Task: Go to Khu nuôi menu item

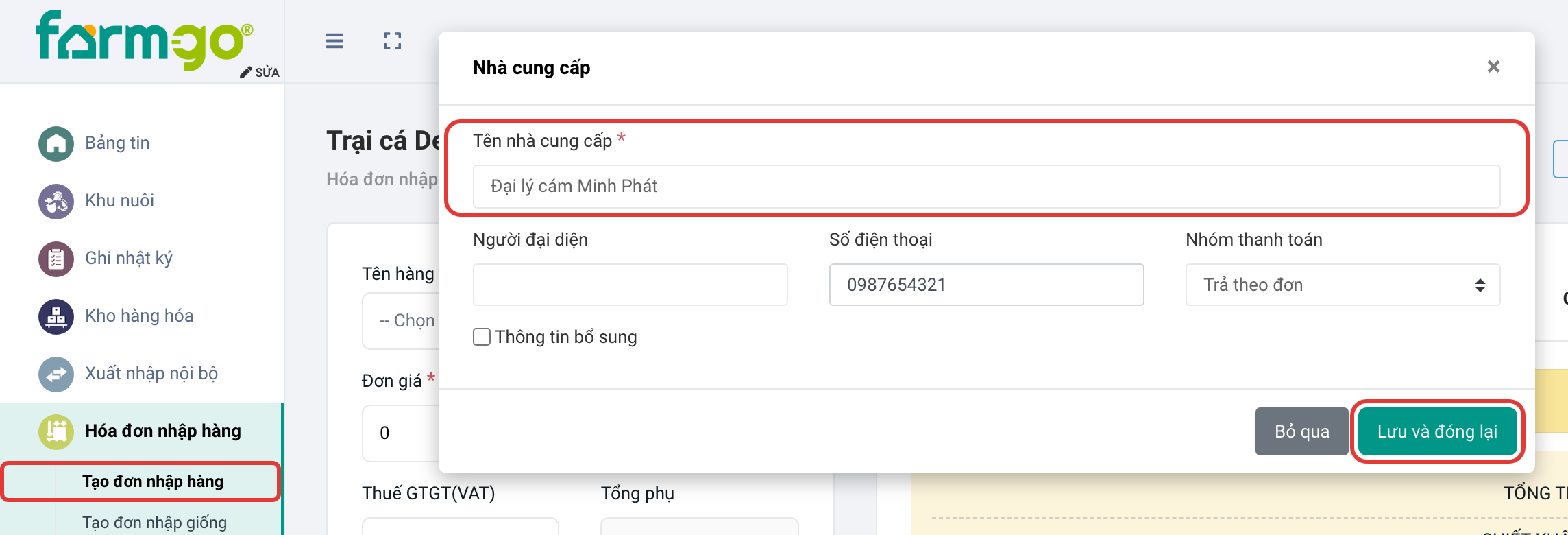Action: (119, 200)
